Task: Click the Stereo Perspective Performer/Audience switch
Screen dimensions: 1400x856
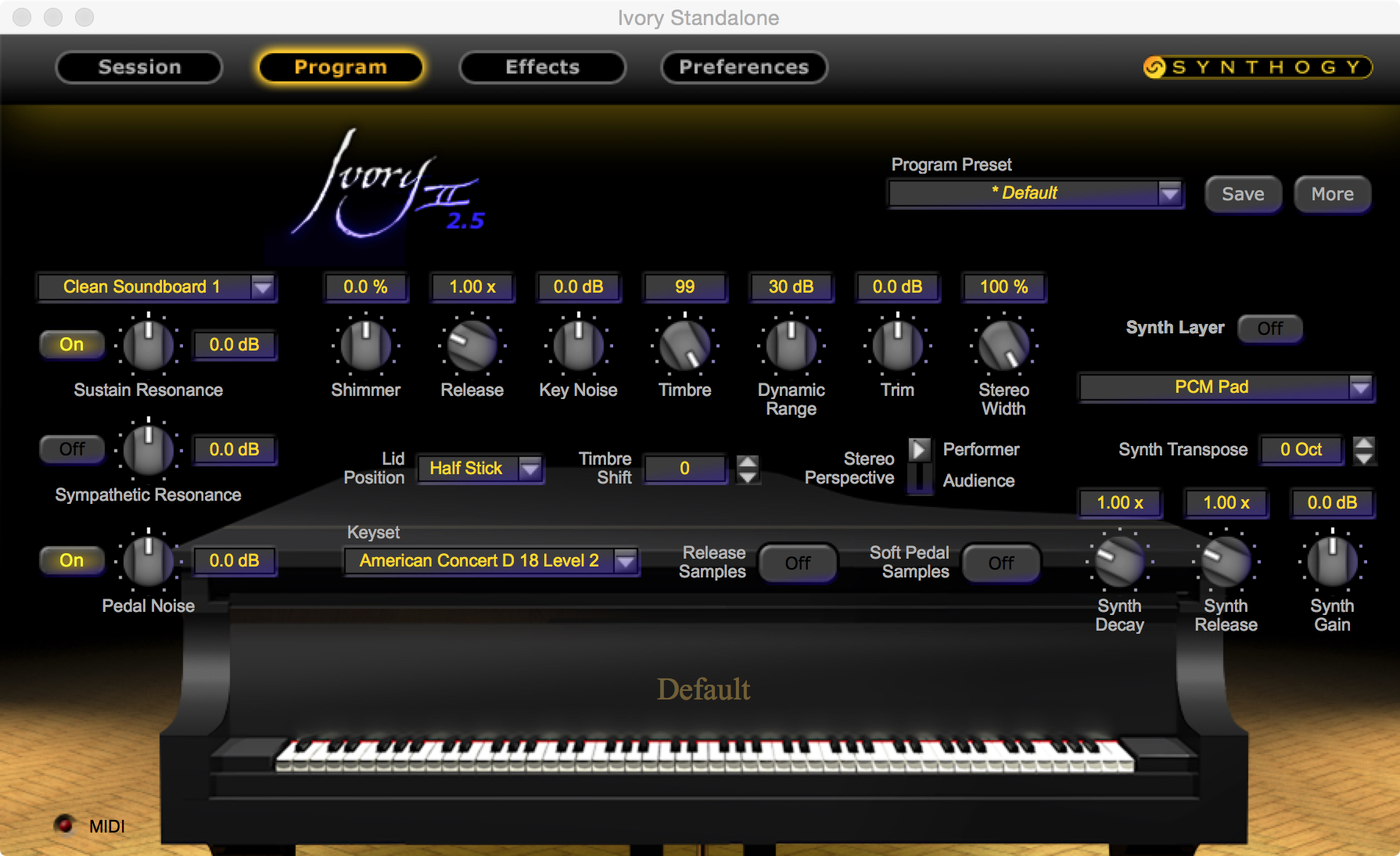Action: [x=920, y=465]
